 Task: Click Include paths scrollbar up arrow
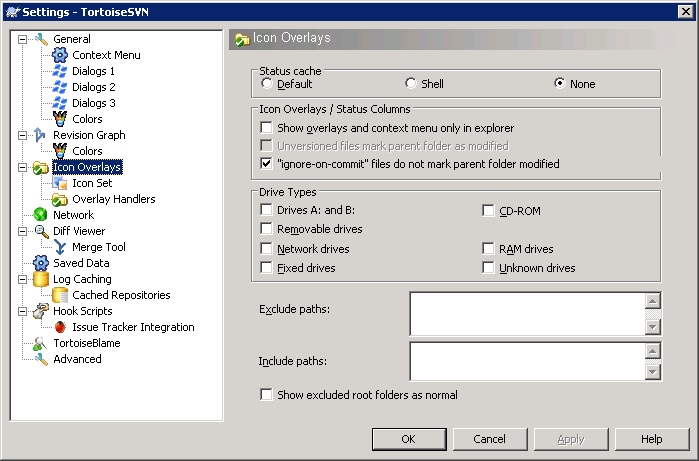click(653, 351)
